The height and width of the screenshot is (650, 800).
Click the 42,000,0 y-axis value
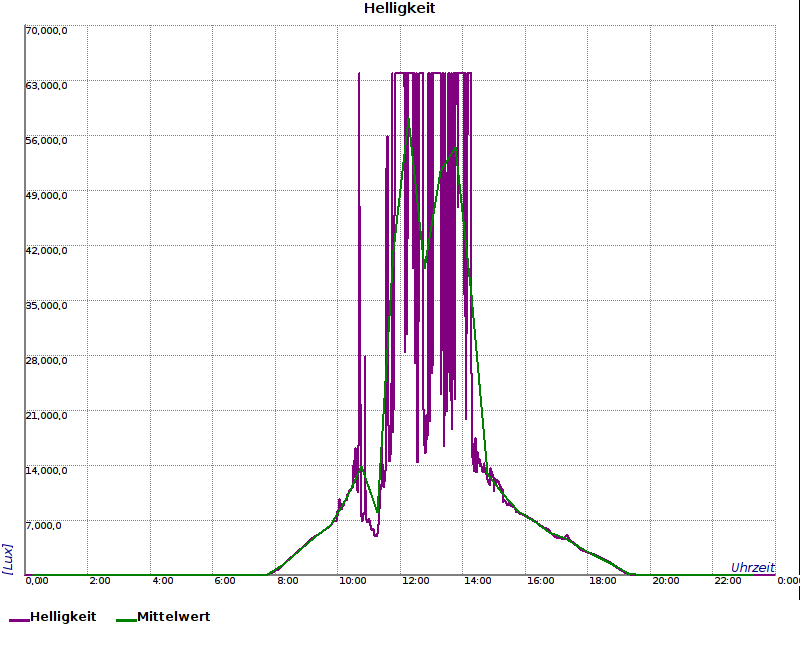[x=46, y=251]
